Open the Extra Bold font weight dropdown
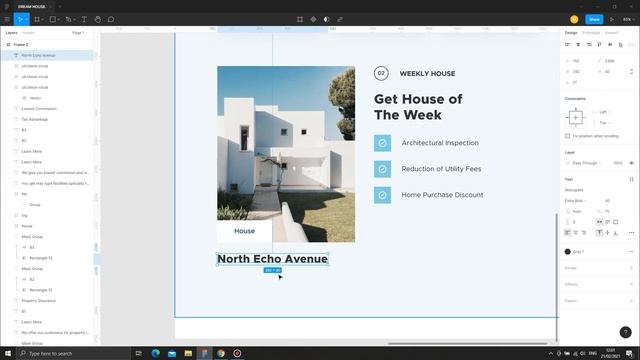Image resolution: width=640 pixels, height=360 pixels. pyautogui.click(x=575, y=201)
